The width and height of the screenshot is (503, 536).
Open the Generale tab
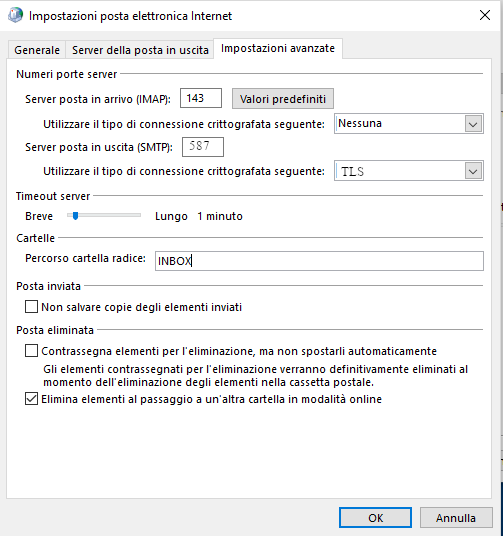click(x=37, y=50)
